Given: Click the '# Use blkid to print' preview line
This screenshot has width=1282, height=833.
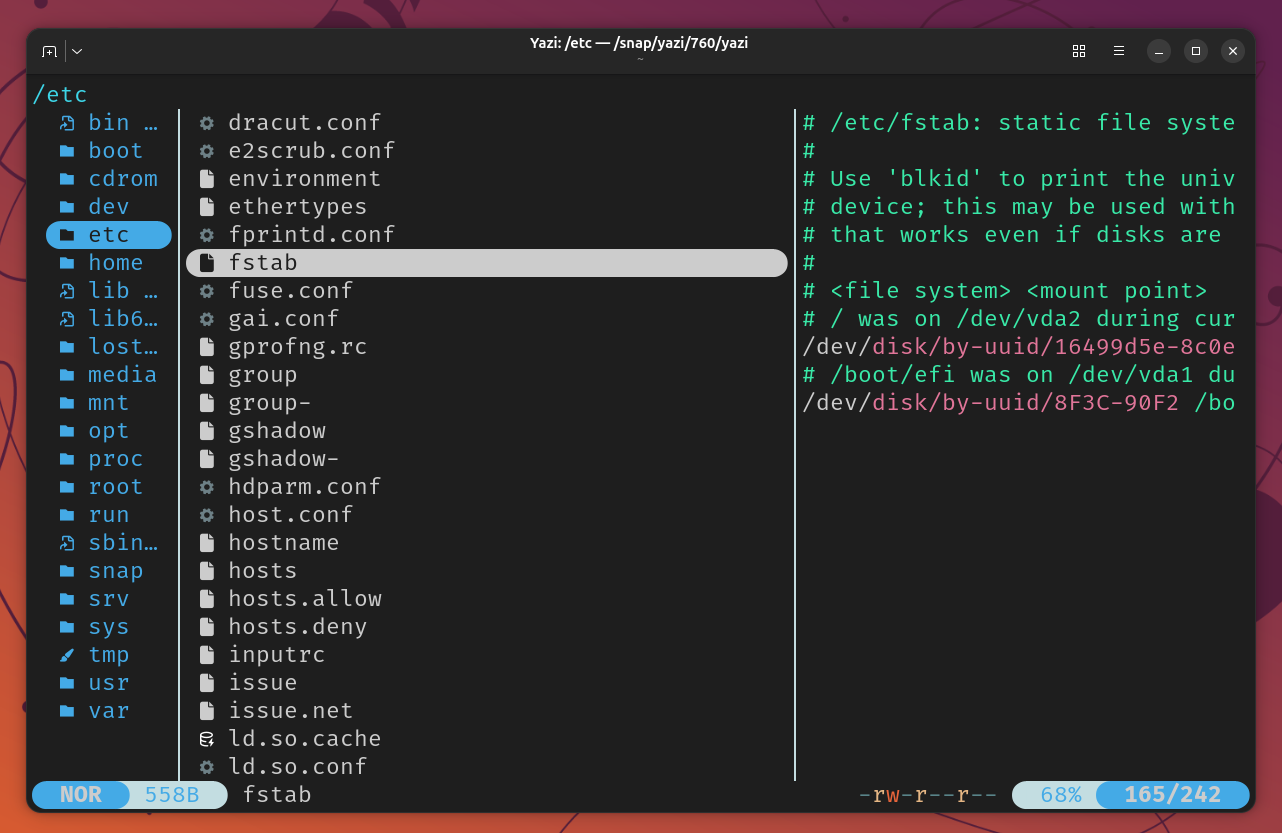Looking at the screenshot, I should click(1019, 179).
